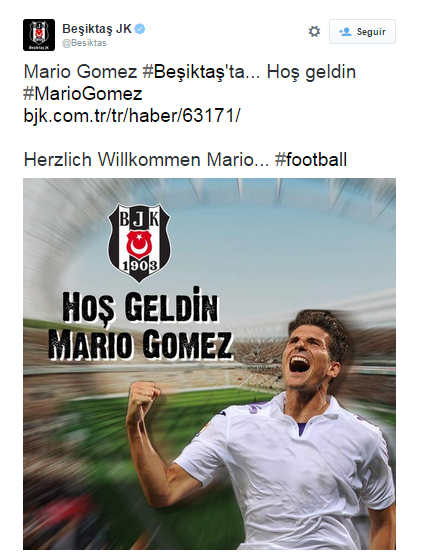
Task: Open the #MarioGomez hashtag
Action: pos(83,94)
